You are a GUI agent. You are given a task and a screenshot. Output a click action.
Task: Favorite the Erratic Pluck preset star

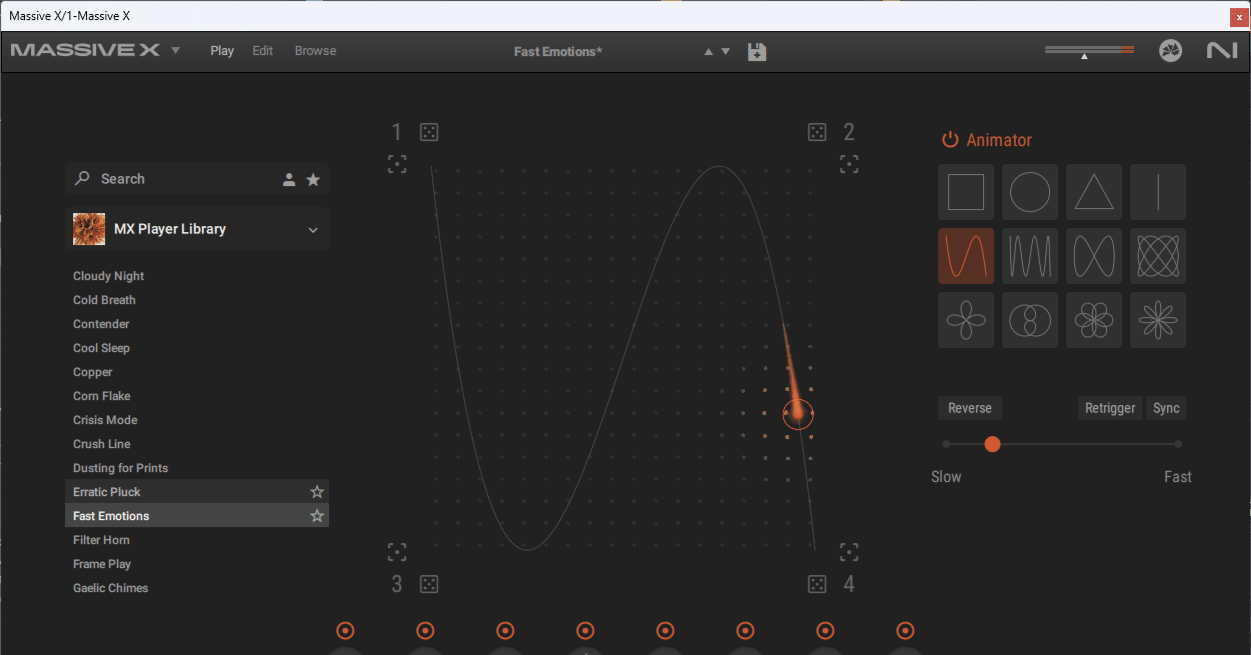click(317, 492)
